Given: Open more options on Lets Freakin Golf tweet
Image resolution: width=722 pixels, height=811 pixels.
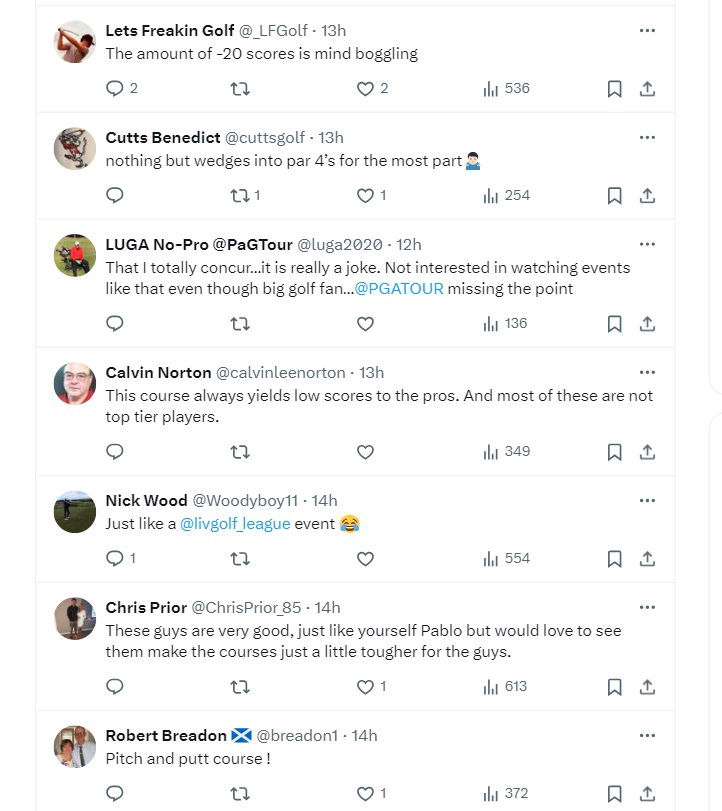Looking at the screenshot, I should coord(647,31).
